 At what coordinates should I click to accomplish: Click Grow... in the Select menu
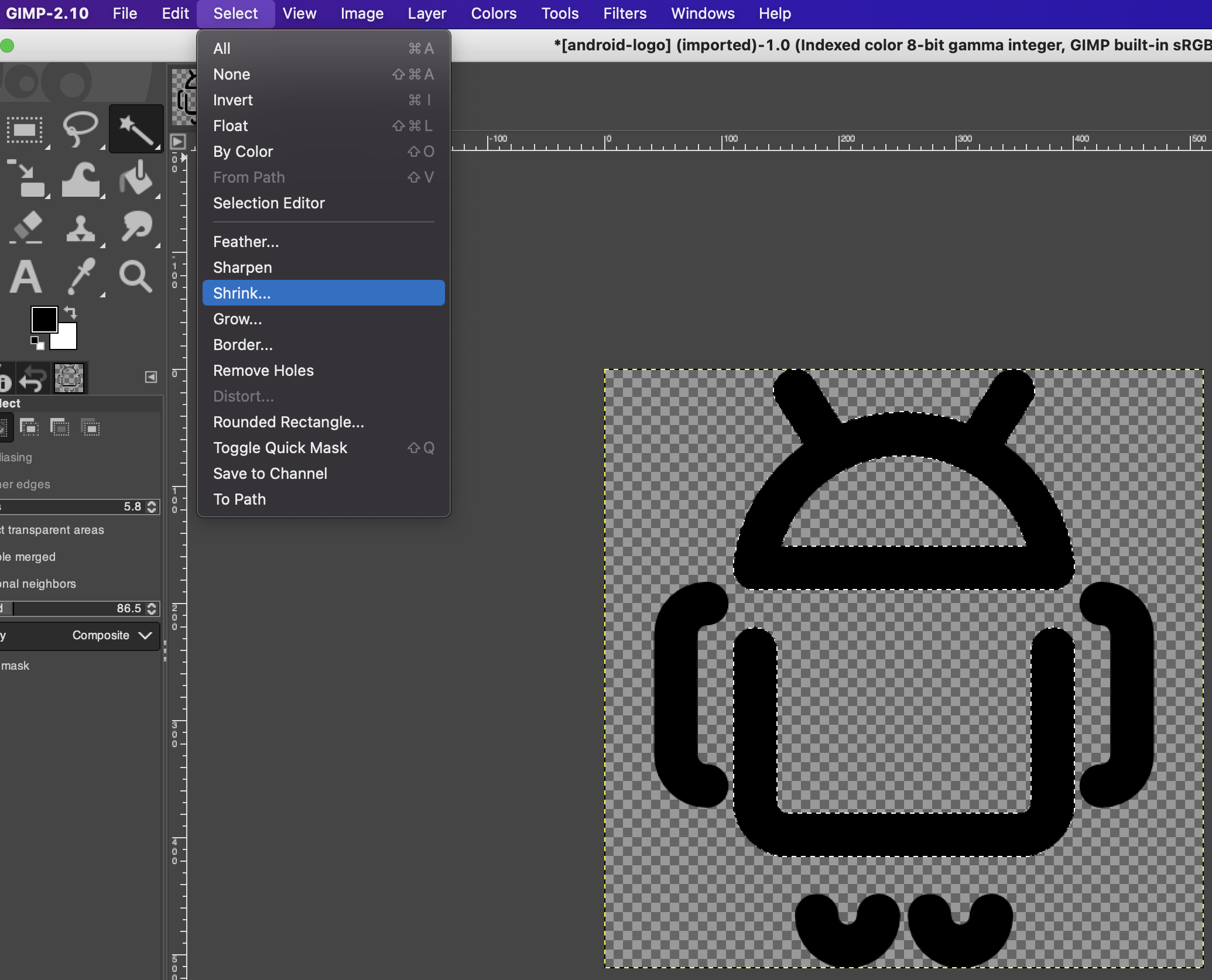238,319
